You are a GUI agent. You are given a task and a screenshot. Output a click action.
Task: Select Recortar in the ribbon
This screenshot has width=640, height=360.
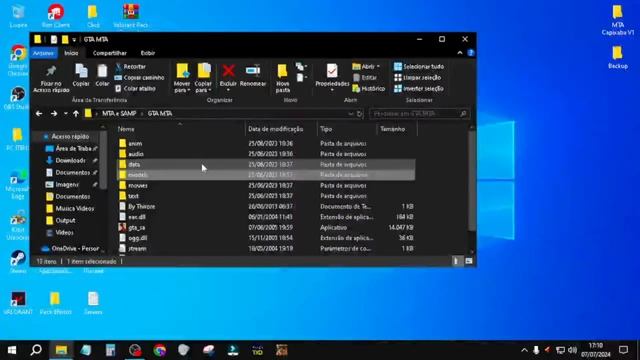131,67
